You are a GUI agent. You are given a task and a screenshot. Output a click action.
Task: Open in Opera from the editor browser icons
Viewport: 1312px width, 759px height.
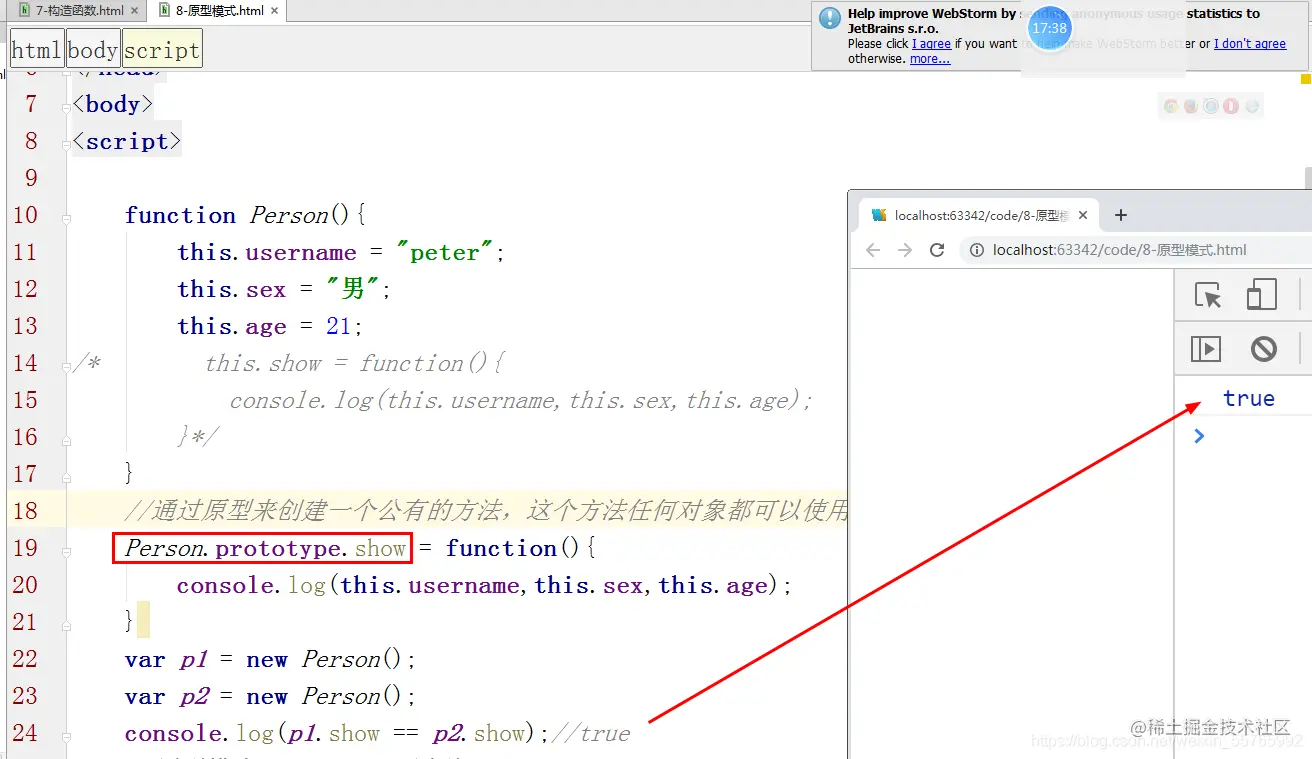coord(1231,106)
